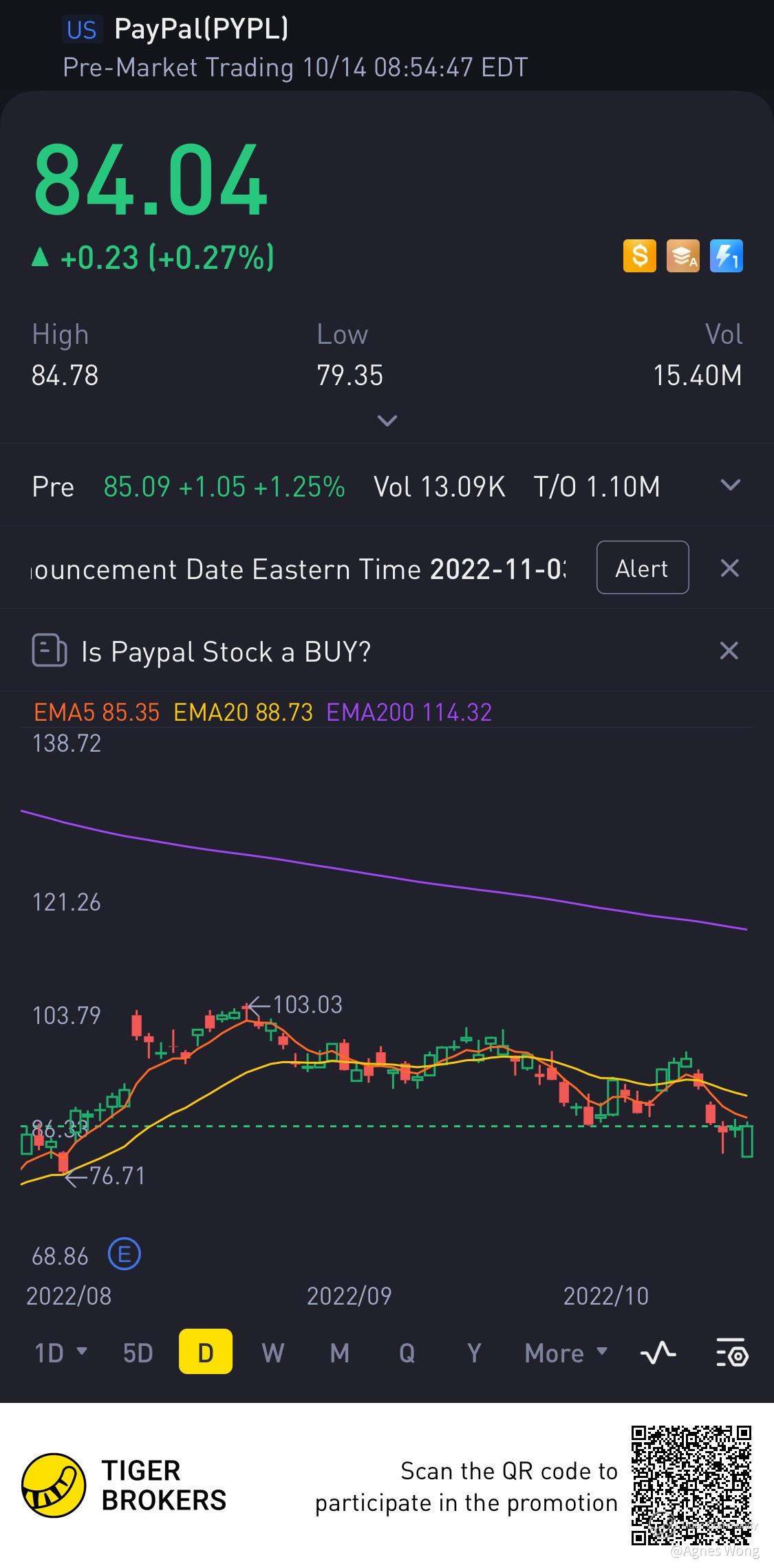Tap the EMA200 114.32 indicator label
This screenshot has width=774, height=1568.
(409, 712)
